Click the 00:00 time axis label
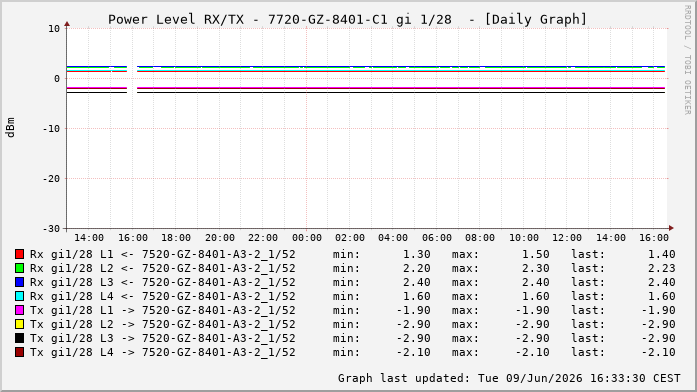Screen dimensions: 697x392 [307, 238]
